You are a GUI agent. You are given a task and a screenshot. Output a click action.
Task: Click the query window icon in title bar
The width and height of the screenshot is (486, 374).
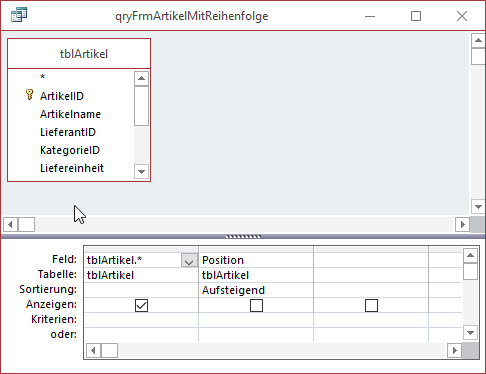(19, 15)
